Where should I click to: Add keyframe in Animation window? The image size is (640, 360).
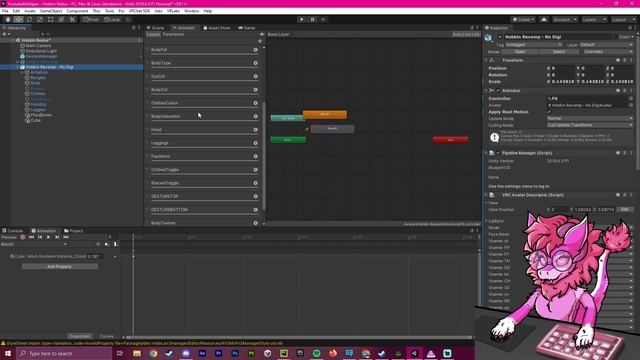pos(107,244)
